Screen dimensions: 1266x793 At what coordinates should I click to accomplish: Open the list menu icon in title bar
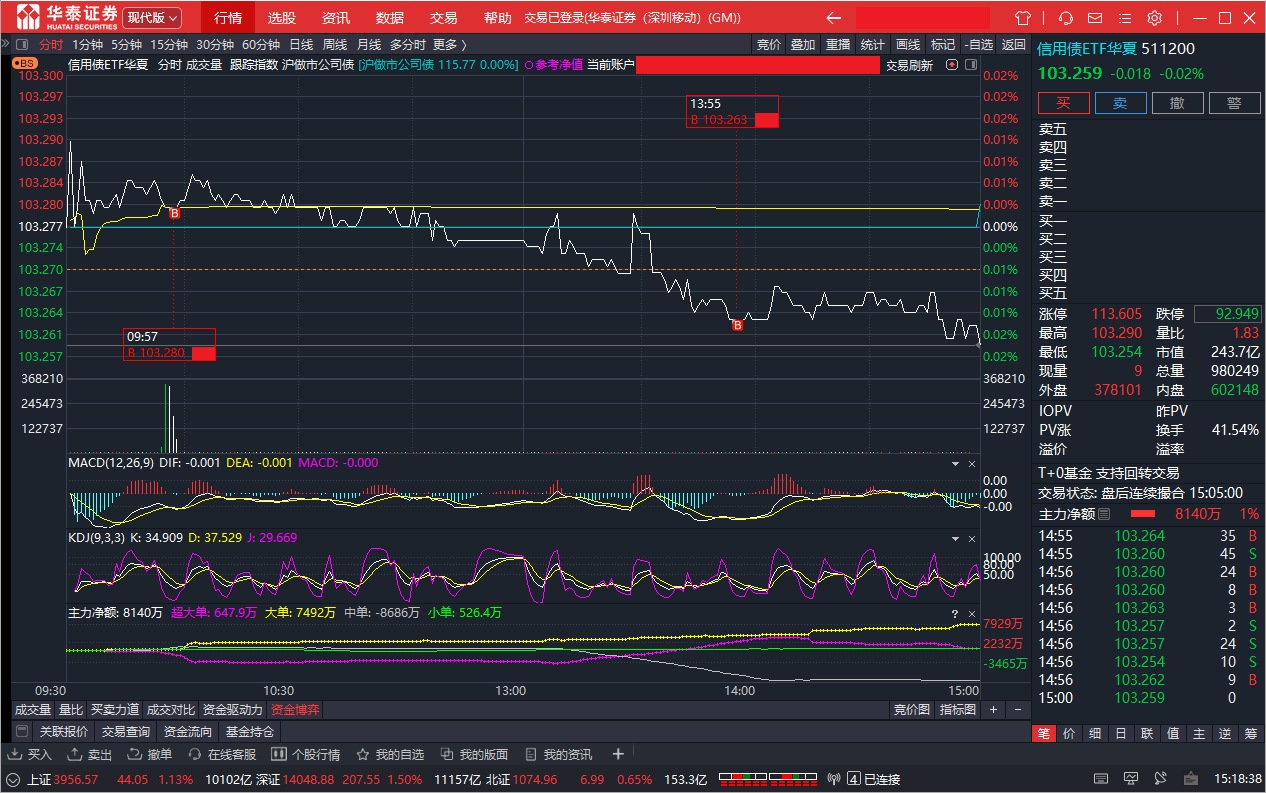click(1125, 18)
